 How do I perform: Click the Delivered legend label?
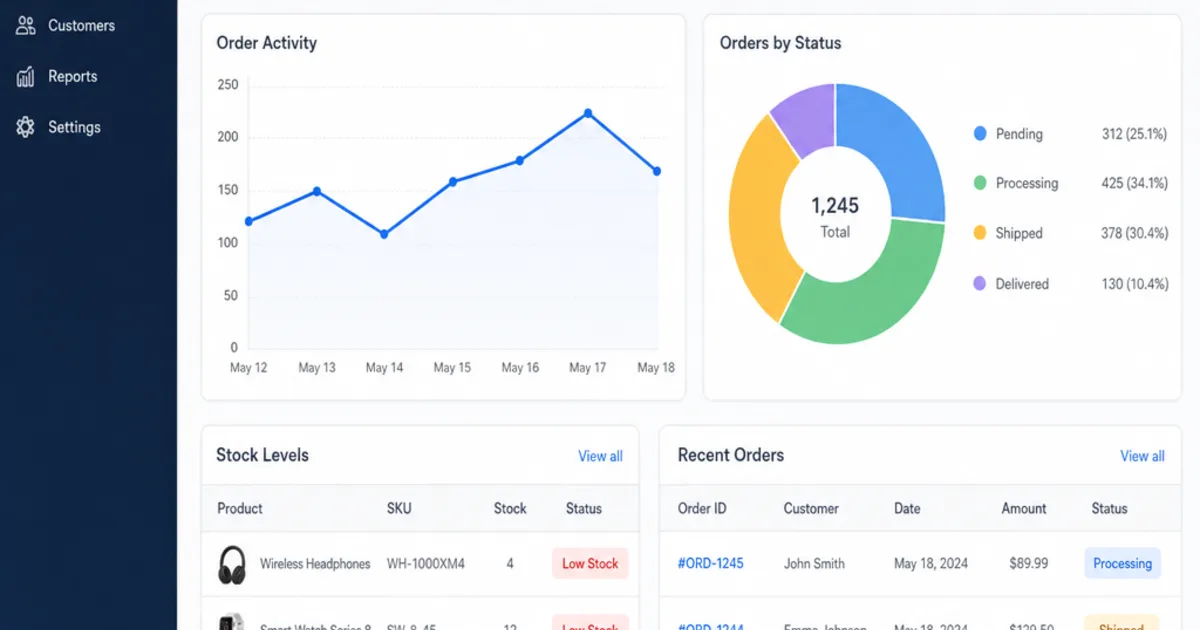click(x=1022, y=284)
